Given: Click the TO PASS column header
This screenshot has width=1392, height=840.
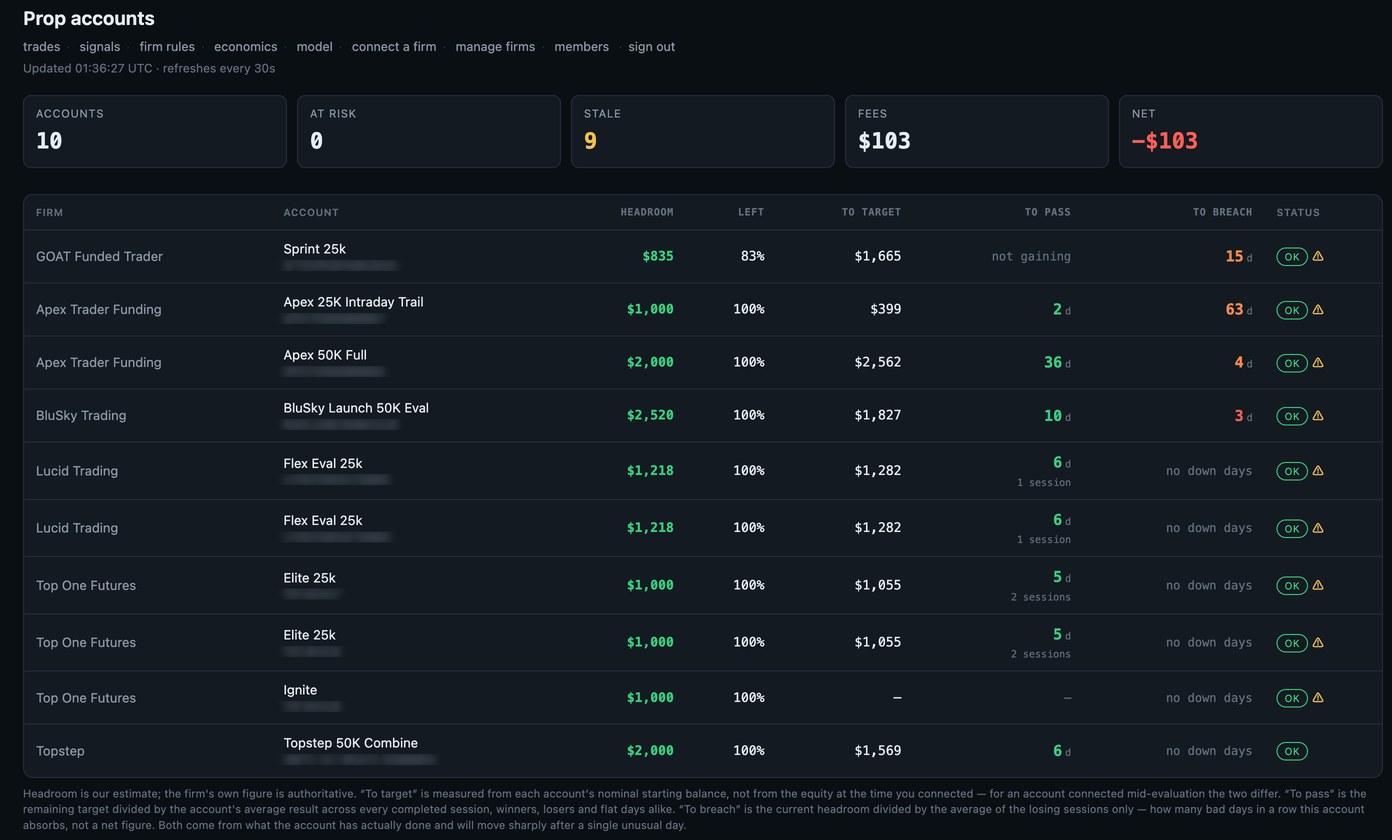Looking at the screenshot, I should [x=1047, y=212].
